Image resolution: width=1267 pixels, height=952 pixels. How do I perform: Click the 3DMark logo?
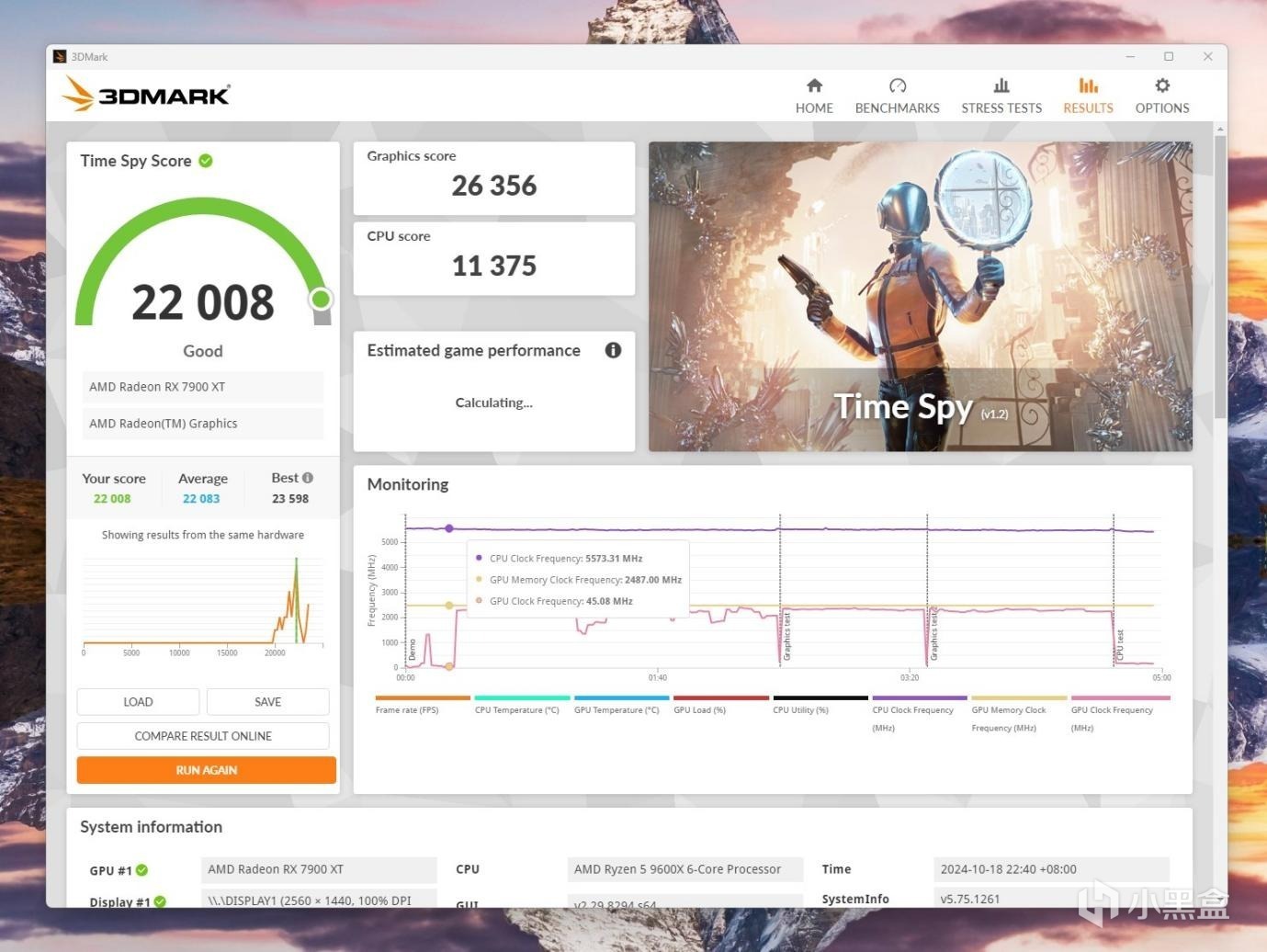(x=146, y=94)
